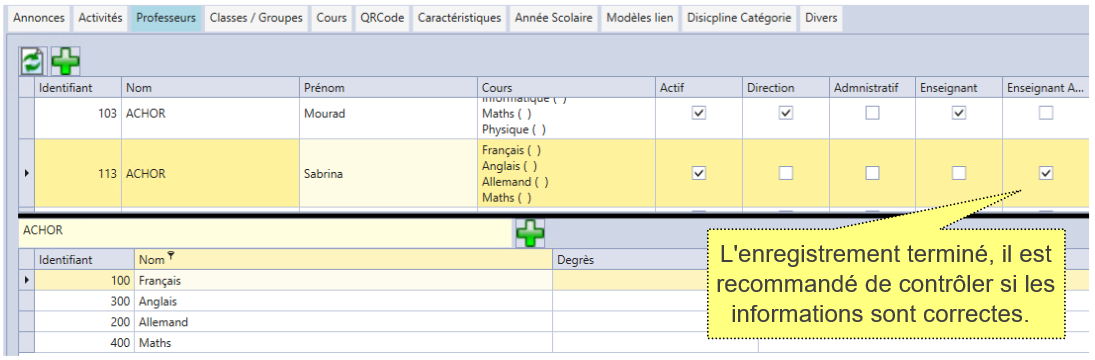Screen dimensions: 1095x360
Task: Click filter icon on the Nom column header
Action: (x=170, y=257)
